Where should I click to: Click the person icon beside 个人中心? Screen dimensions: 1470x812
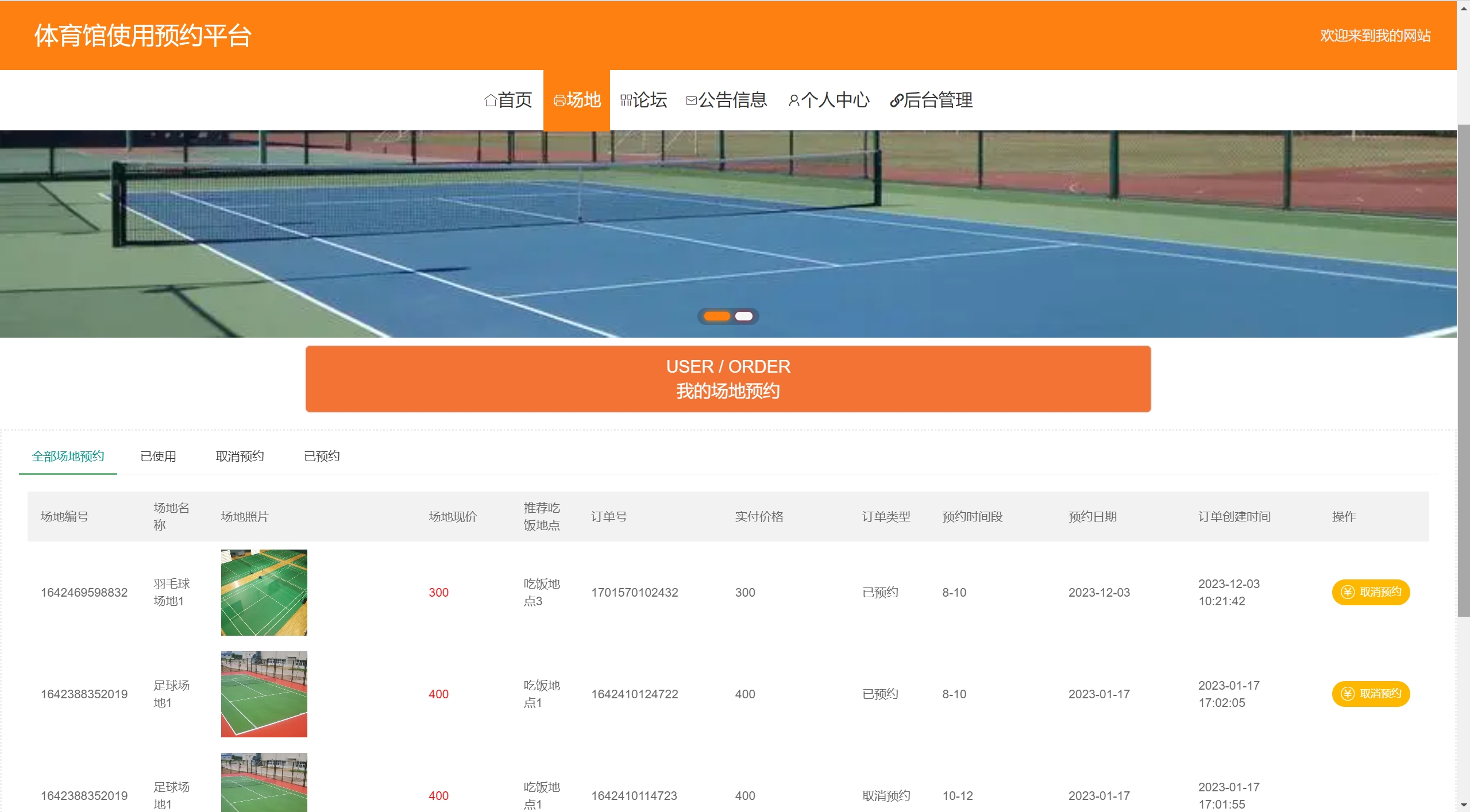tap(794, 100)
